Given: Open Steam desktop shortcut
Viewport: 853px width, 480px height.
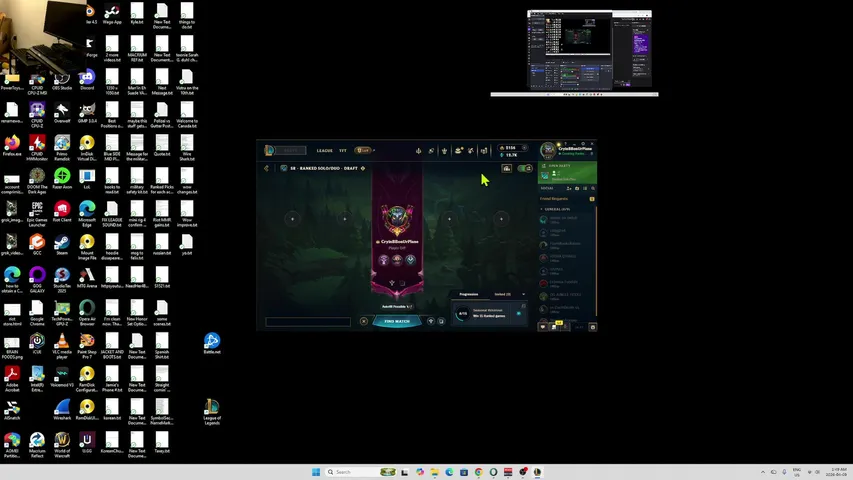Looking at the screenshot, I should tap(62, 245).
